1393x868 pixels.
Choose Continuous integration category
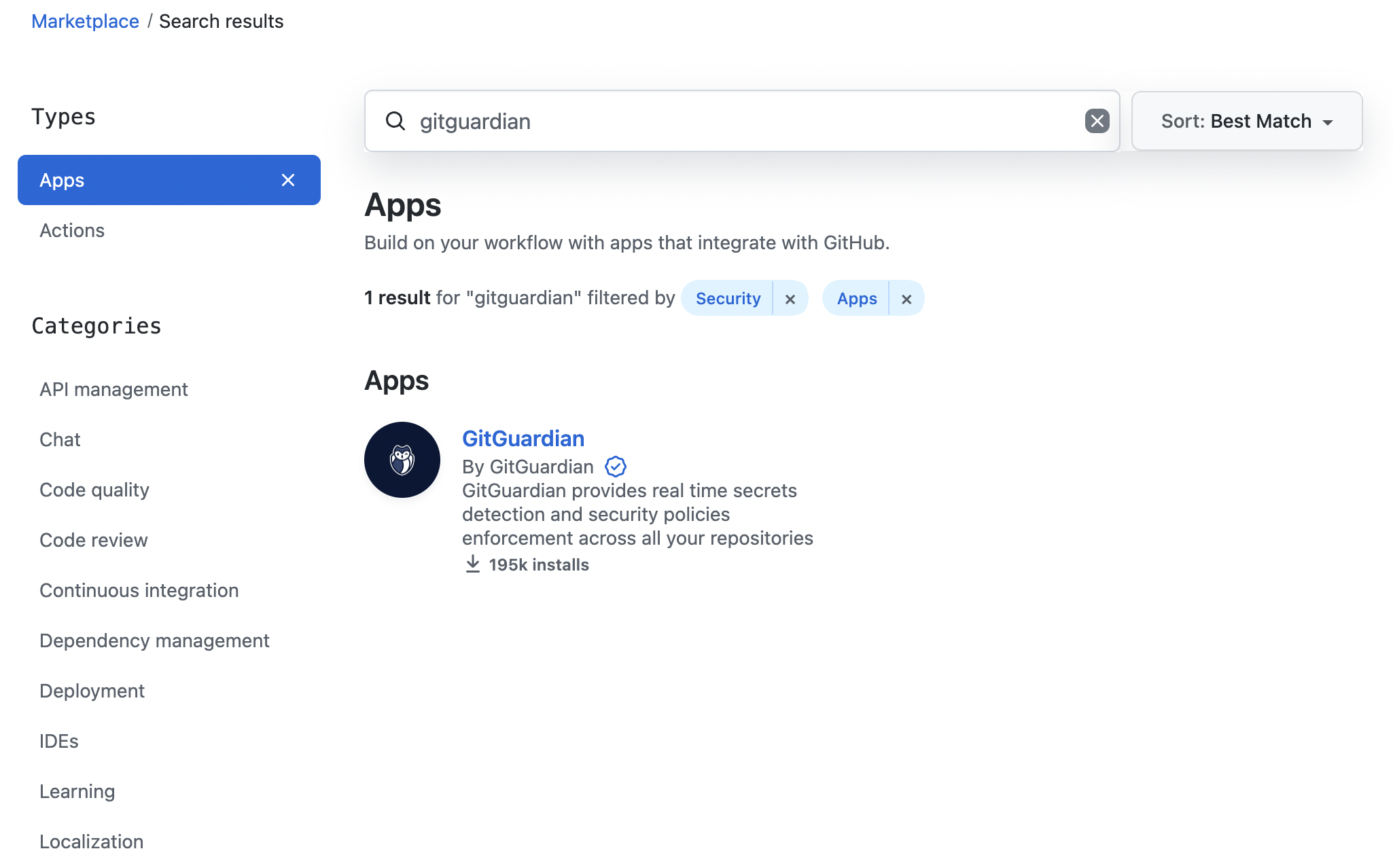pos(139,590)
